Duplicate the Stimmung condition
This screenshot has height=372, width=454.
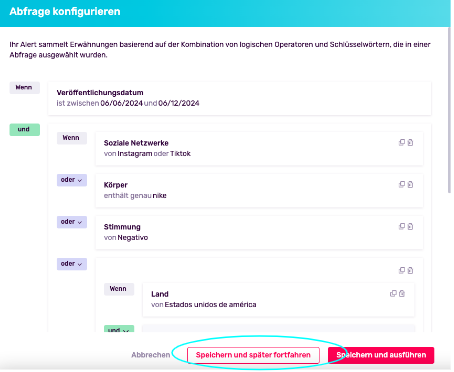click(x=402, y=227)
